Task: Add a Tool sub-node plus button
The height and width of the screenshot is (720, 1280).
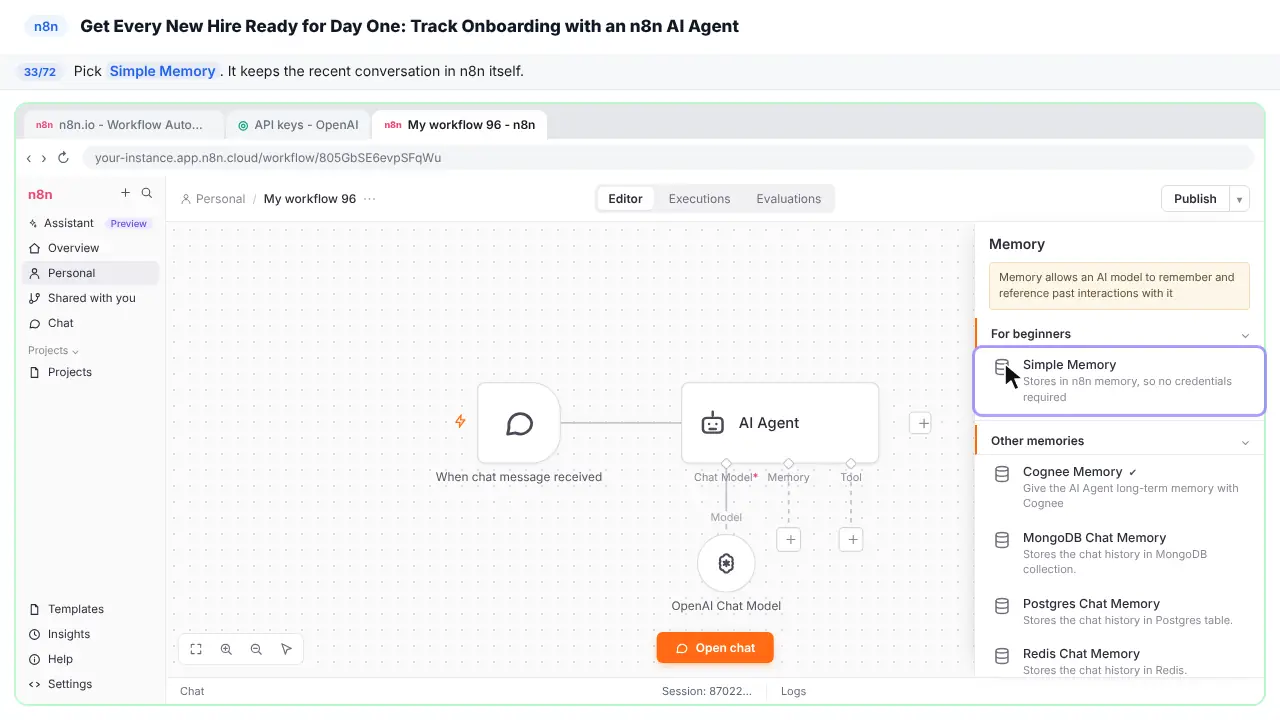Action: (851, 540)
